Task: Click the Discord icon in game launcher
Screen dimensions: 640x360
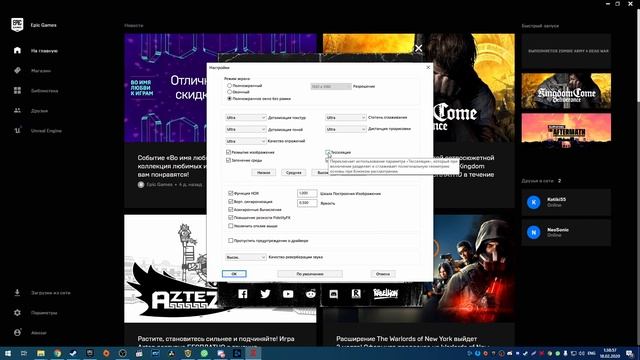Action: (x=333, y=294)
